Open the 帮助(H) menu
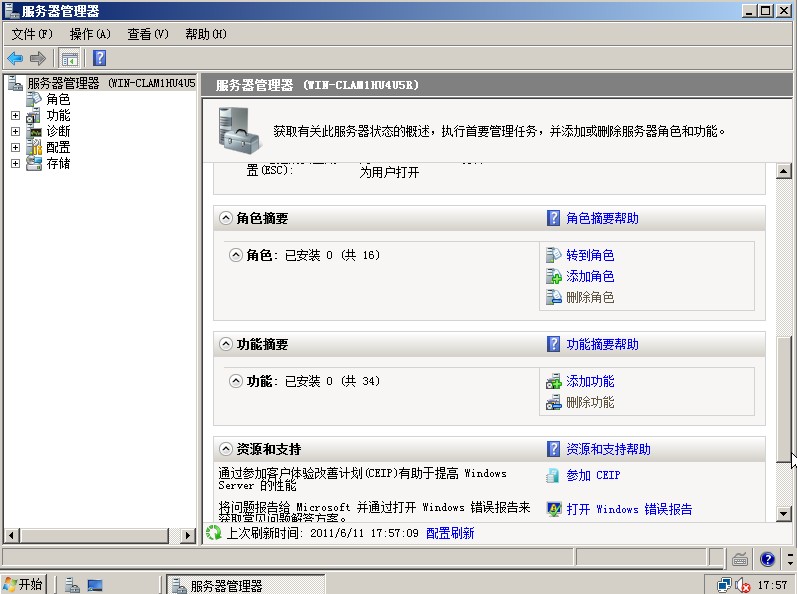 [x=206, y=34]
